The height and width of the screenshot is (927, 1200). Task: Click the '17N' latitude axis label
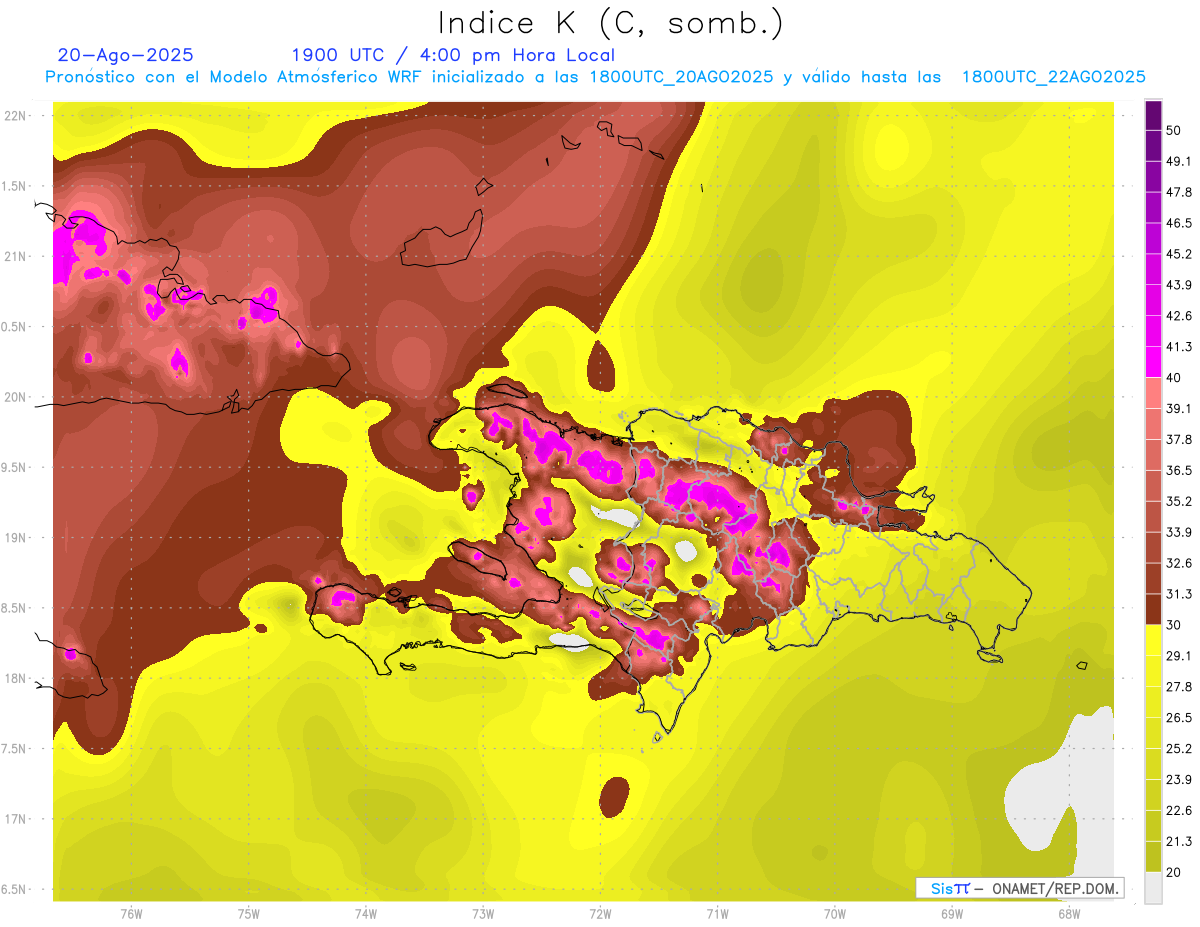click(15, 819)
